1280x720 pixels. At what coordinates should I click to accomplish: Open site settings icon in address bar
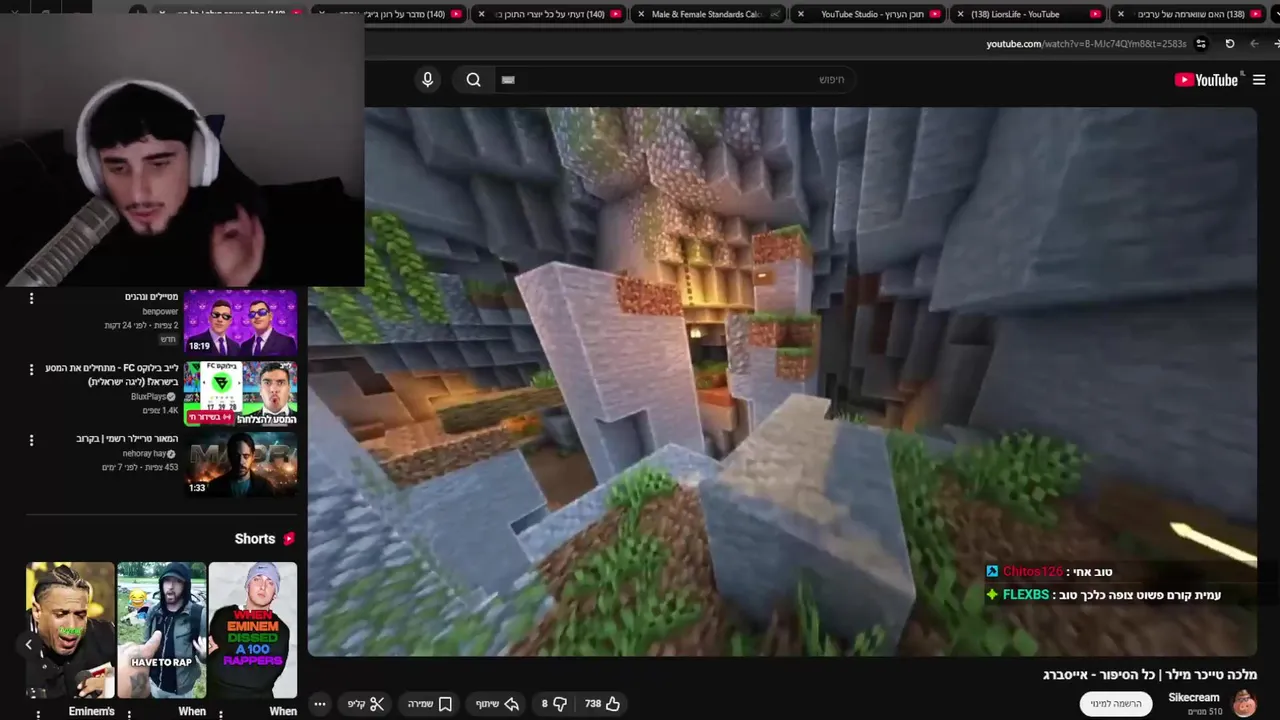coord(1201,44)
